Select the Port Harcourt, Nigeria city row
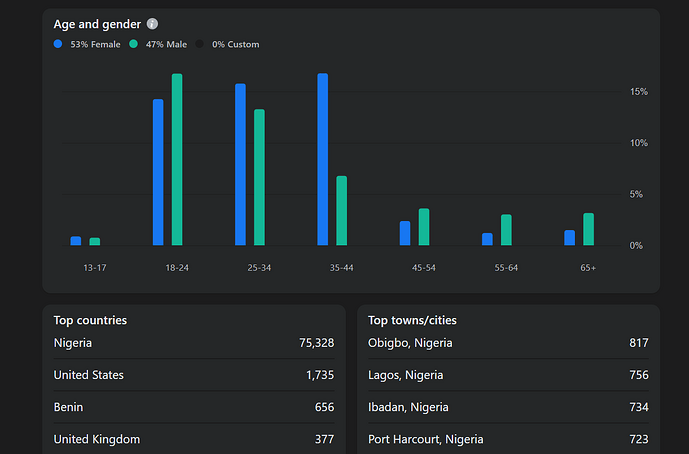The width and height of the screenshot is (689, 454). (x=508, y=439)
